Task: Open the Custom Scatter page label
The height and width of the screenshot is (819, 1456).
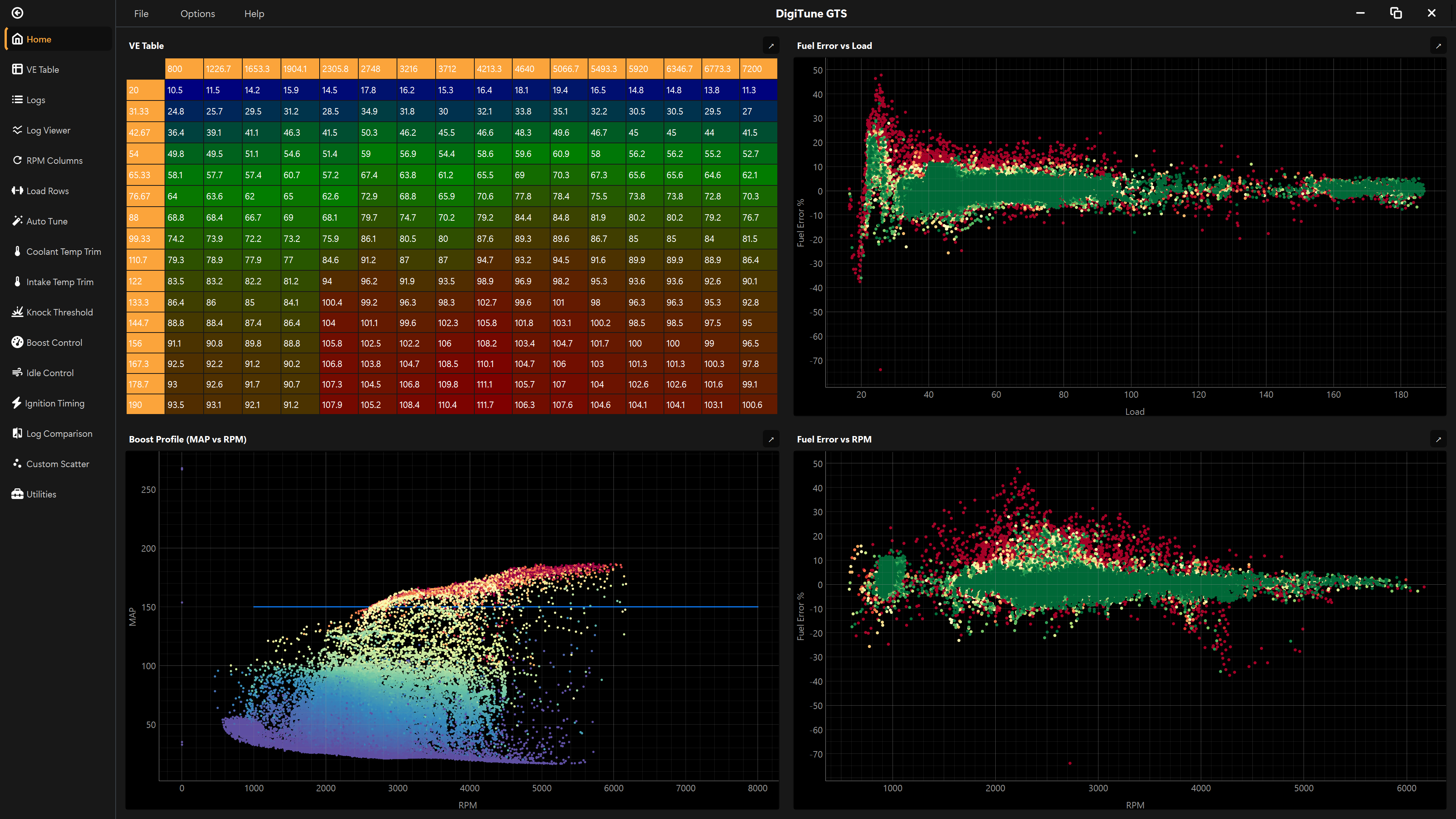Action: click(x=58, y=463)
